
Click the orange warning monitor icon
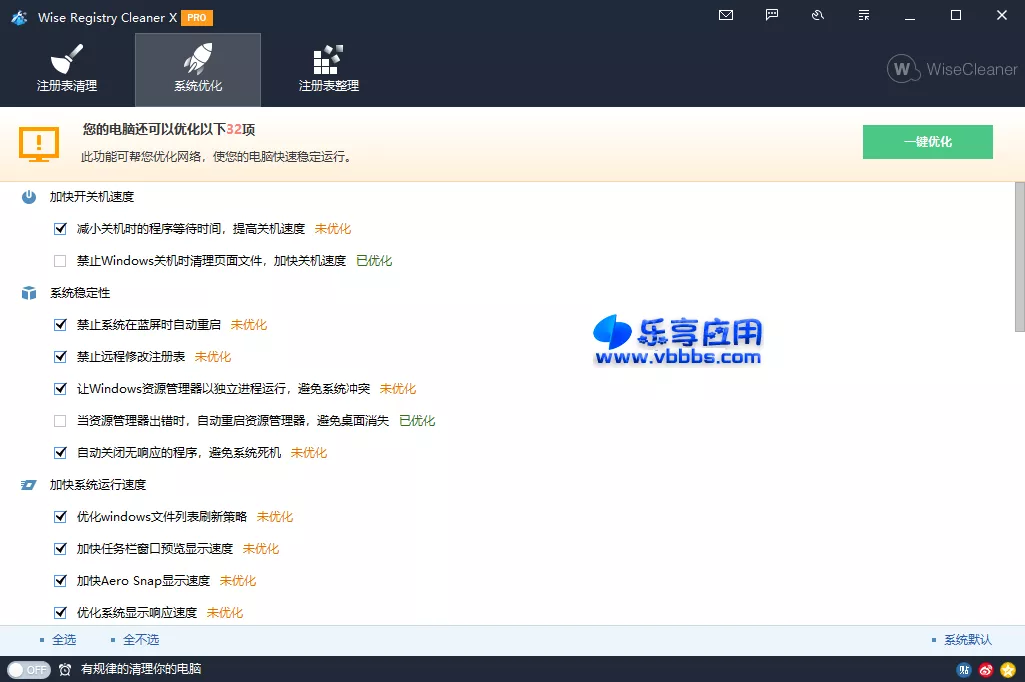click(39, 142)
